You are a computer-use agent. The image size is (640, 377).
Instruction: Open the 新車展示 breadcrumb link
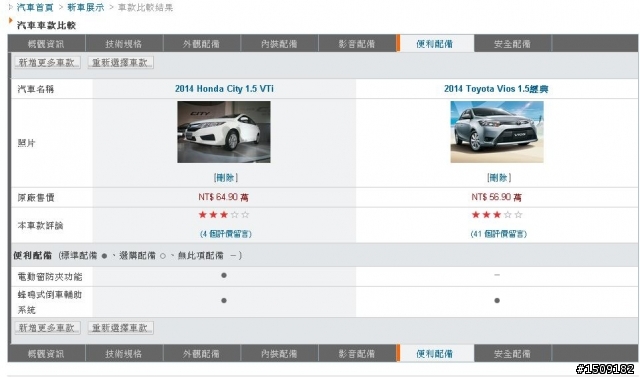(x=86, y=7)
